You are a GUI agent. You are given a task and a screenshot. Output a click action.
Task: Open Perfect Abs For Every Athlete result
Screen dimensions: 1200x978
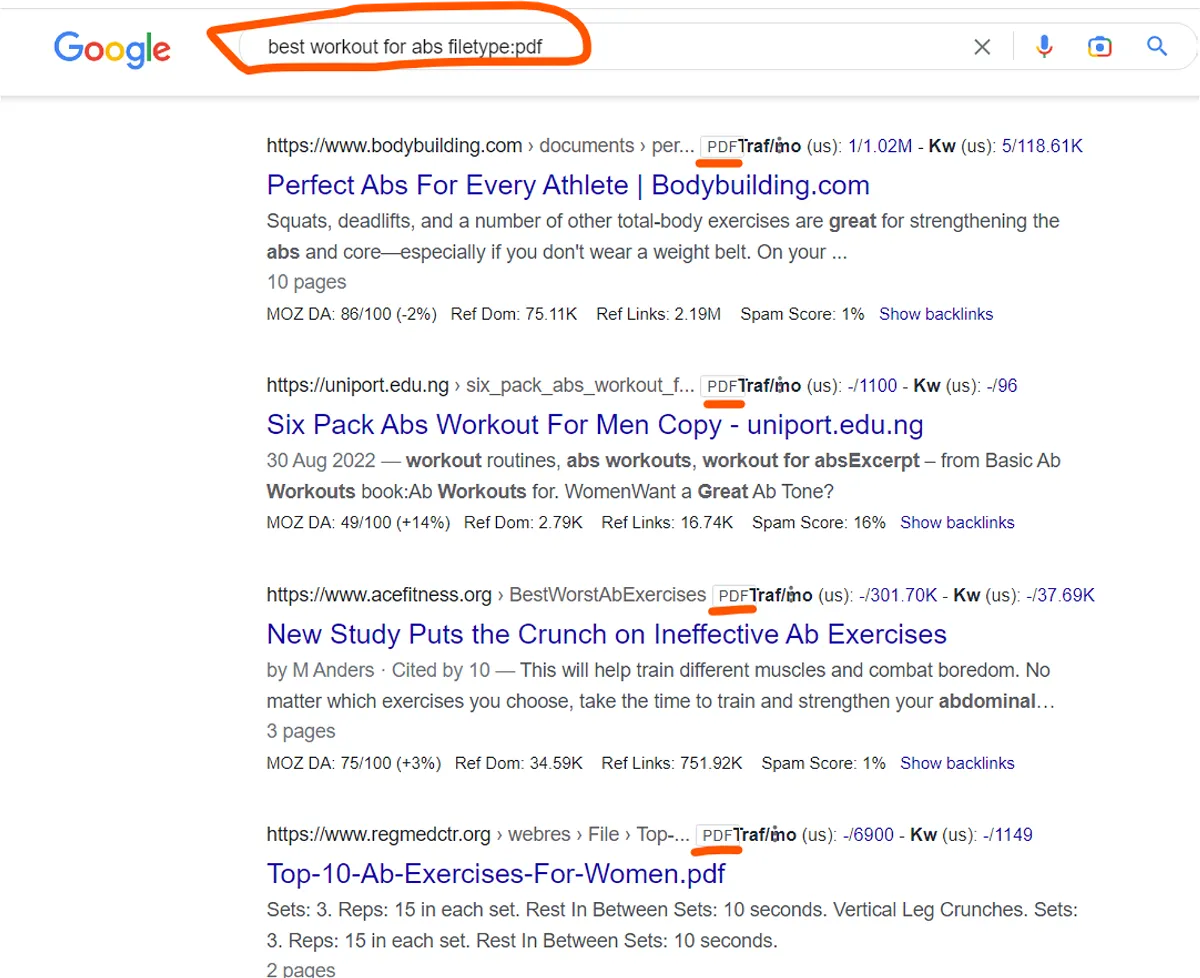tap(568, 185)
